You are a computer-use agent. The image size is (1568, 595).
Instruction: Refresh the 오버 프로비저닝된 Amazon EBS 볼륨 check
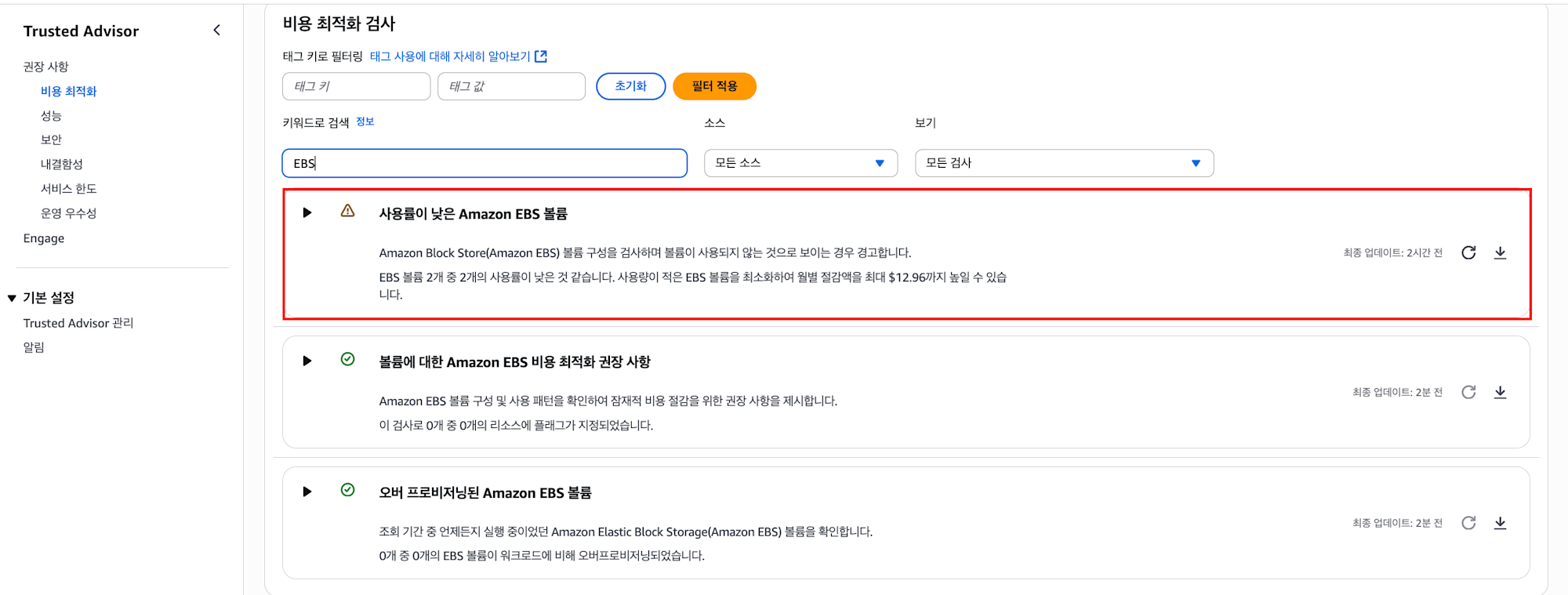(1468, 523)
